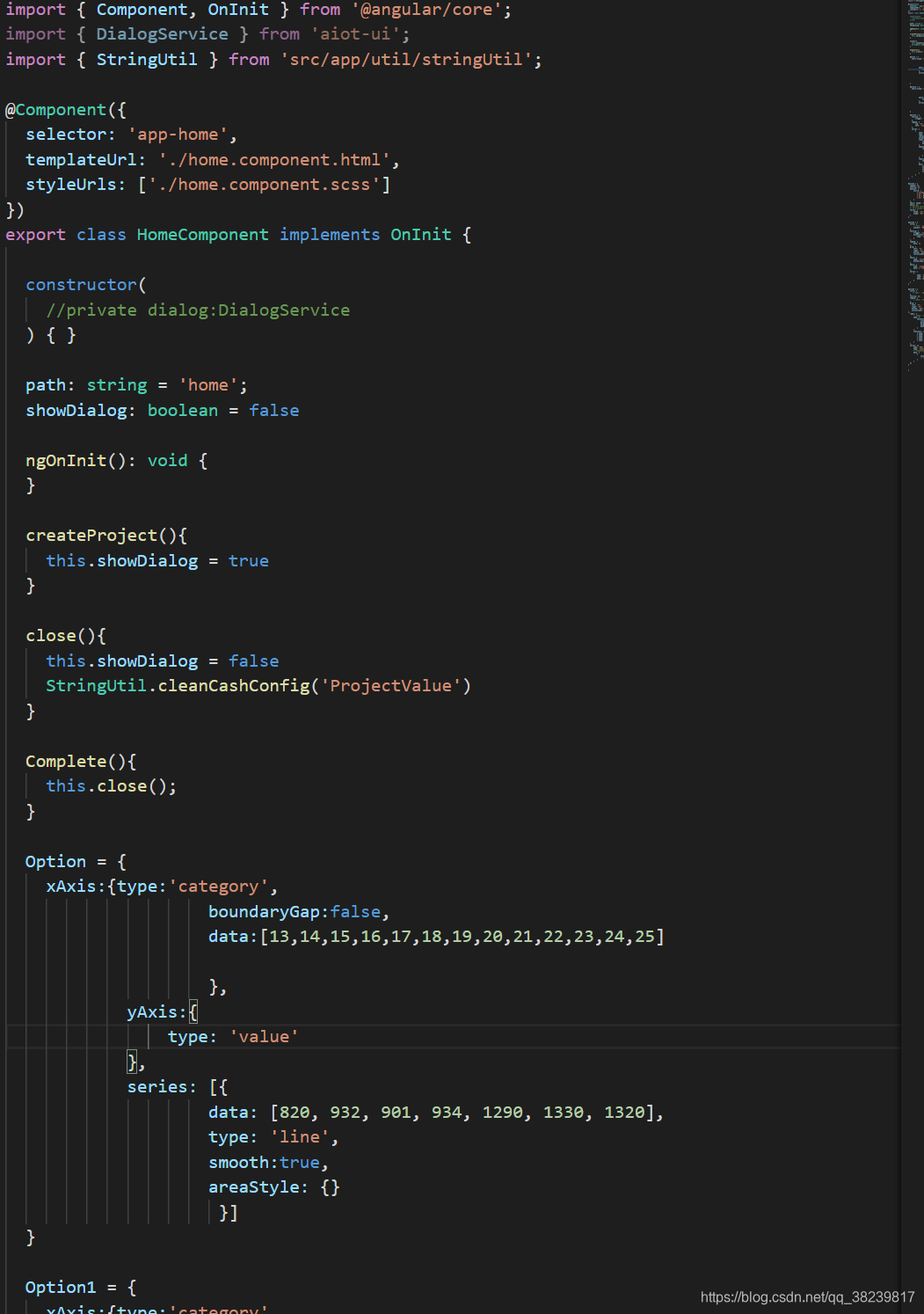The height and width of the screenshot is (1314, 924).
Task: Click the ngOnInit(): void method
Action: (x=116, y=461)
